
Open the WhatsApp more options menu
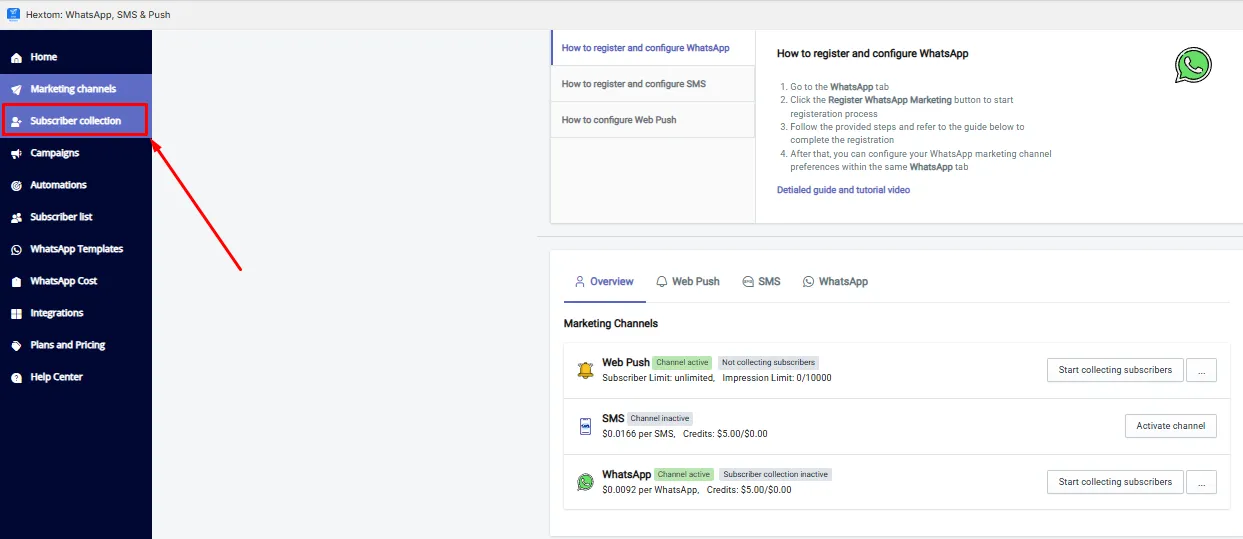pos(1201,482)
